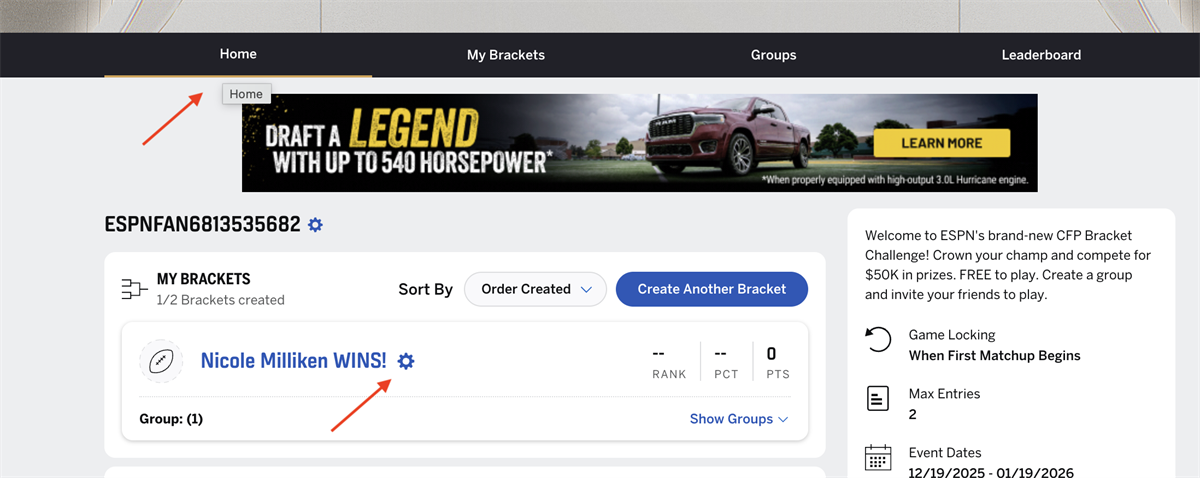Click the Create Another Bracket button
The height and width of the screenshot is (478, 1200).
point(712,289)
